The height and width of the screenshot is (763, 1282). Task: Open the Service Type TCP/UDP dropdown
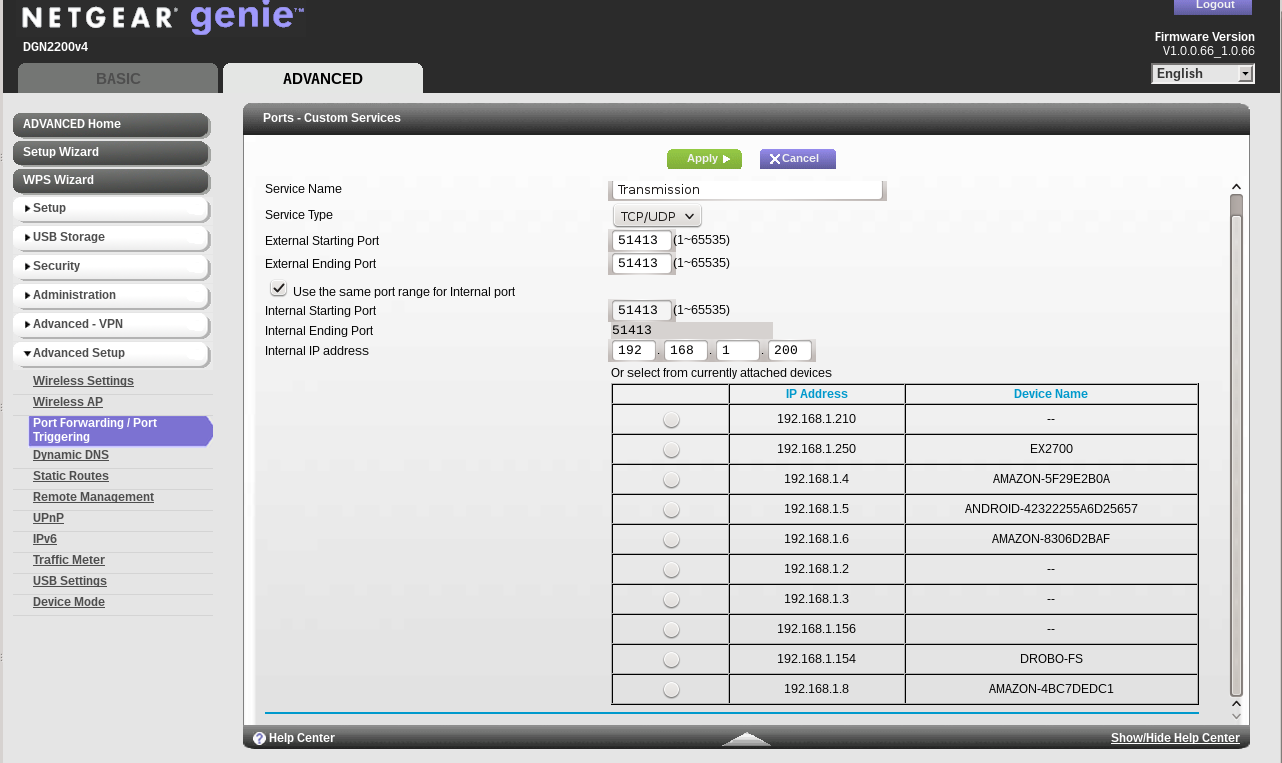click(657, 216)
